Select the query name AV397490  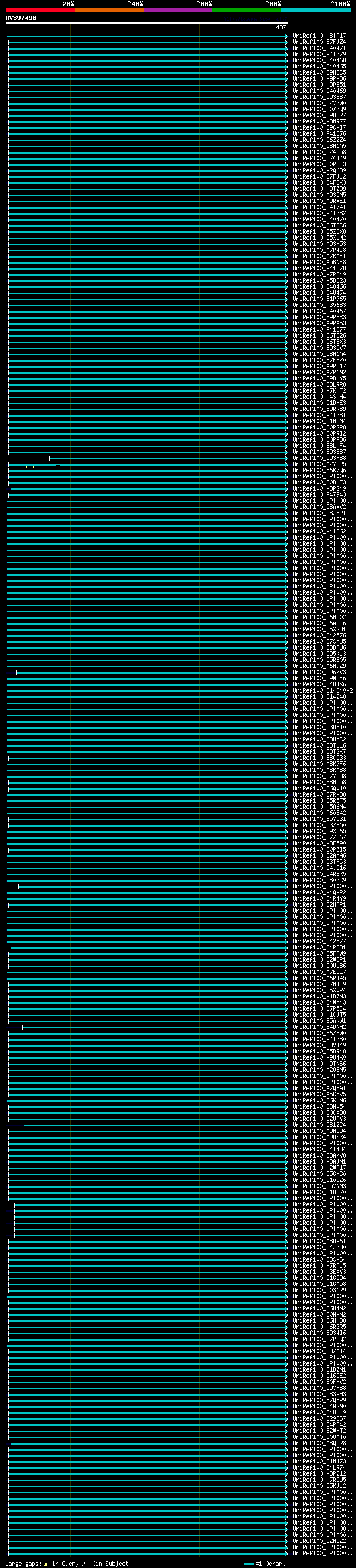pos(21,18)
